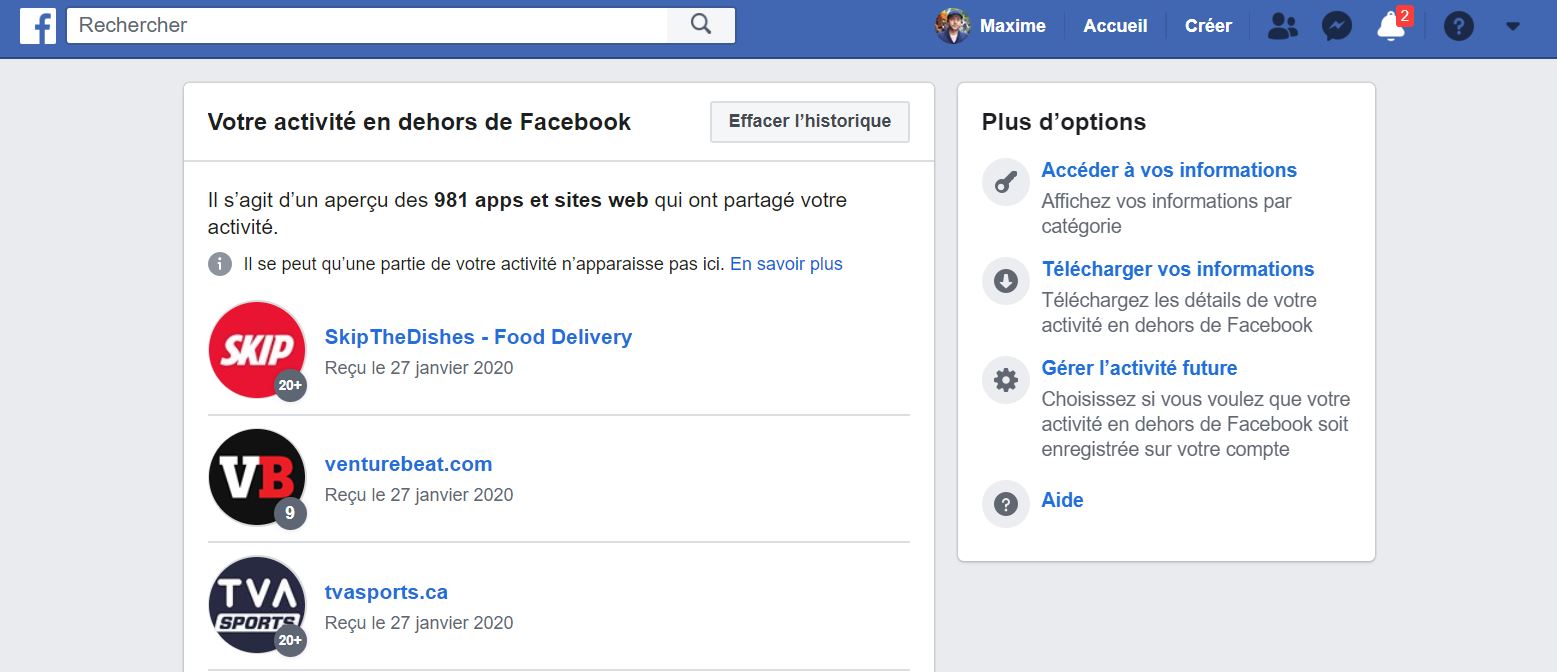
Task: Open the Messenger icon
Action: click(x=1337, y=26)
